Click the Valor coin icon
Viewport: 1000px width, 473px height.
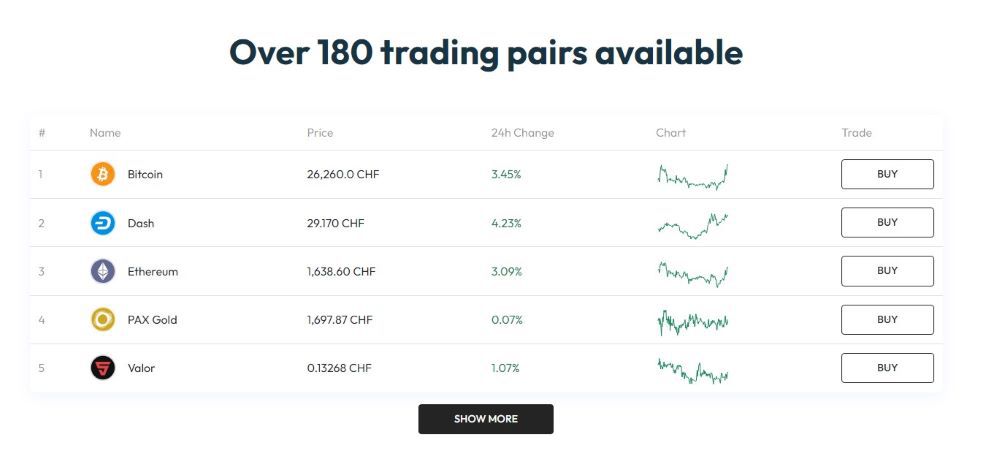click(x=103, y=368)
